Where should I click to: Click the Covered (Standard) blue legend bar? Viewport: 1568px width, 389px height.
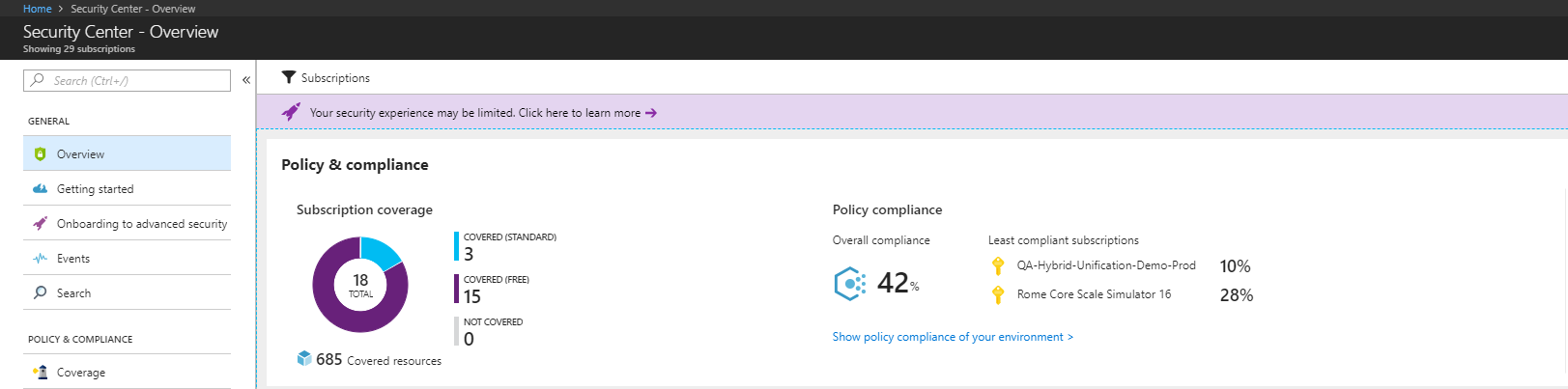[x=457, y=246]
